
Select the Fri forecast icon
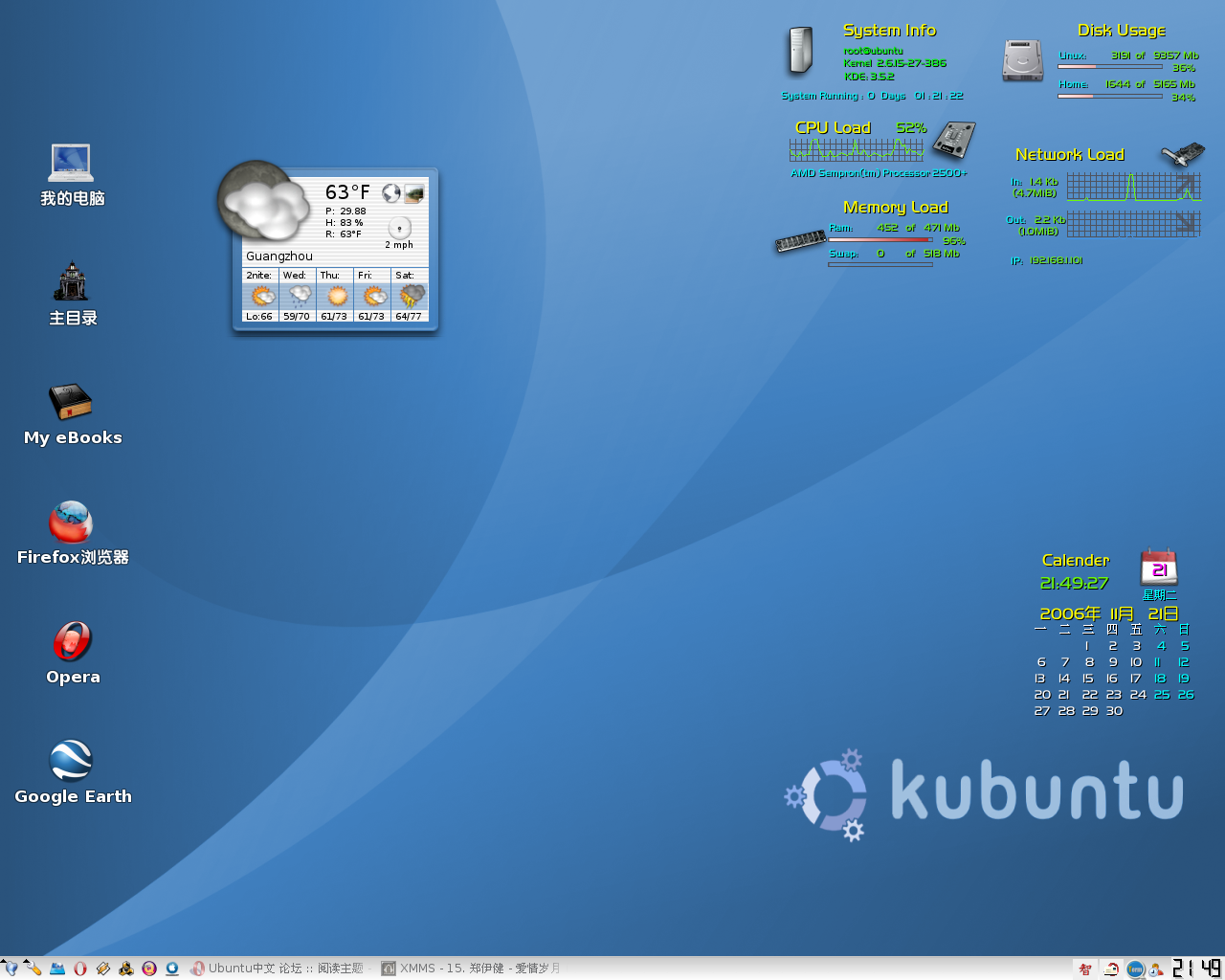(x=374, y=296)
